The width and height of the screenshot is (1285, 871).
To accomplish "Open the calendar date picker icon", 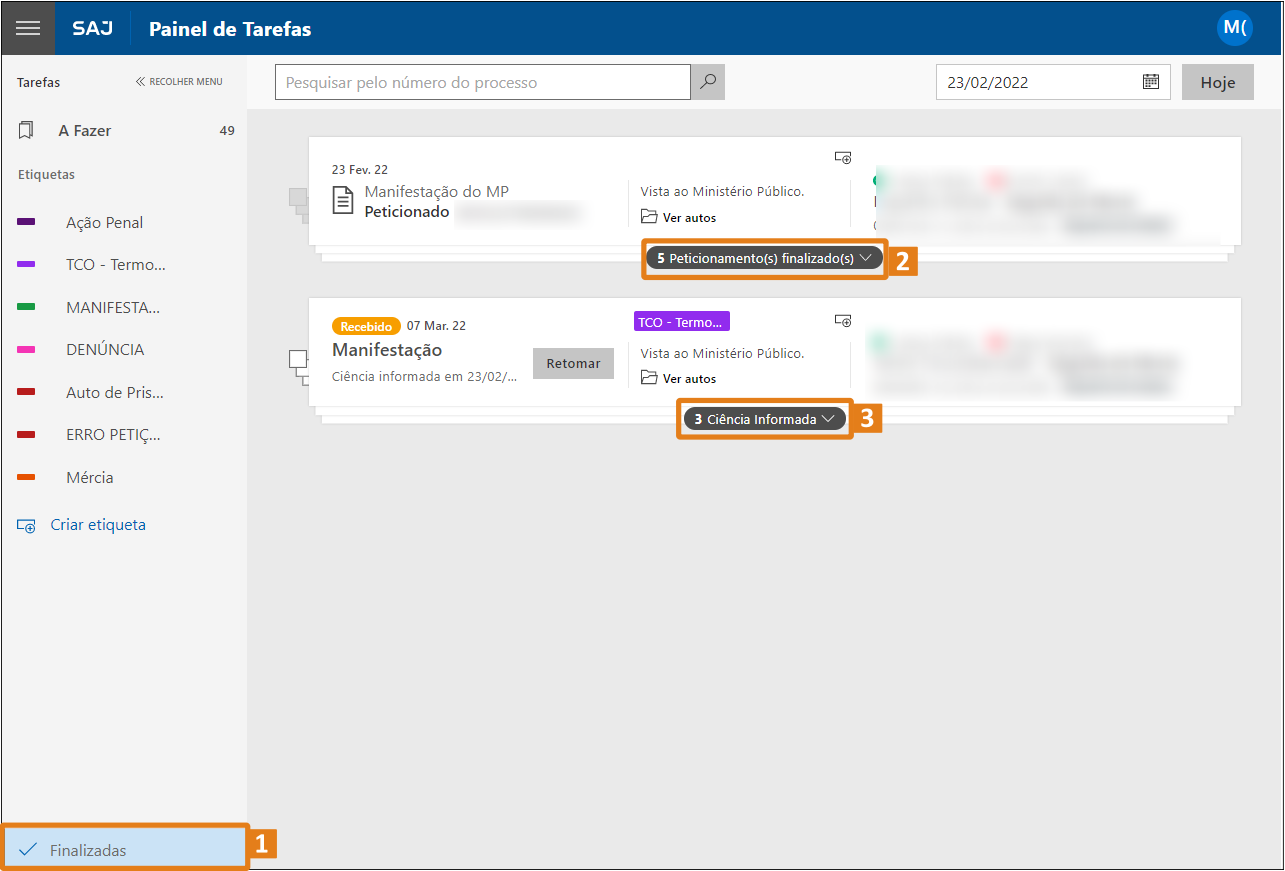I will click(x=1151, y=82).
